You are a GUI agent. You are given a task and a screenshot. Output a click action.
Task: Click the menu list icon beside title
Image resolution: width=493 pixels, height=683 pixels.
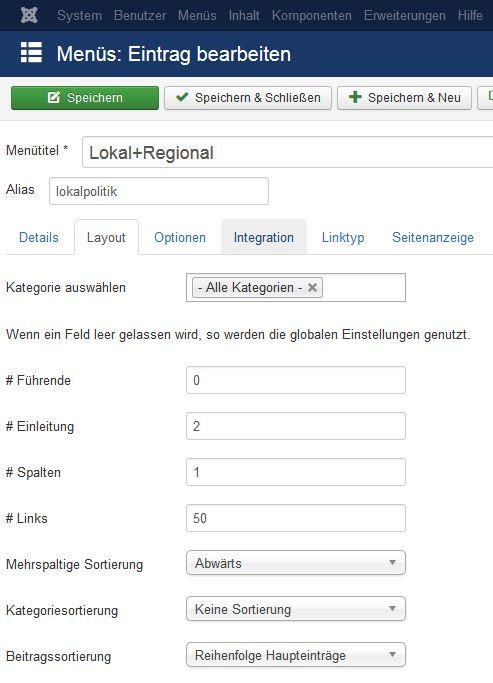(31, 53)
